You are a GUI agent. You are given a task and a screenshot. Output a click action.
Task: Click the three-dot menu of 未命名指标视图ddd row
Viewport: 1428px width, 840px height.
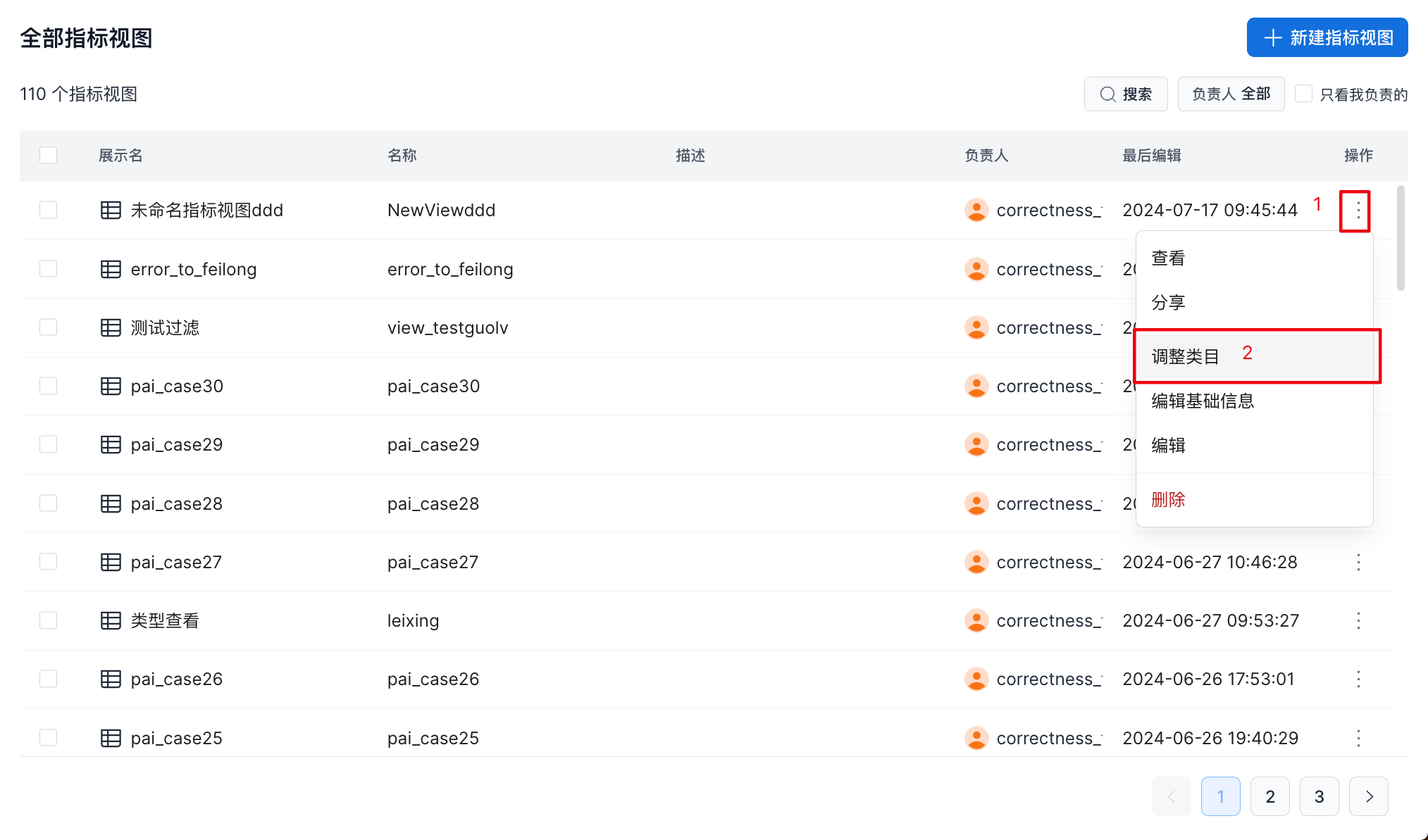coord(1358,210)
